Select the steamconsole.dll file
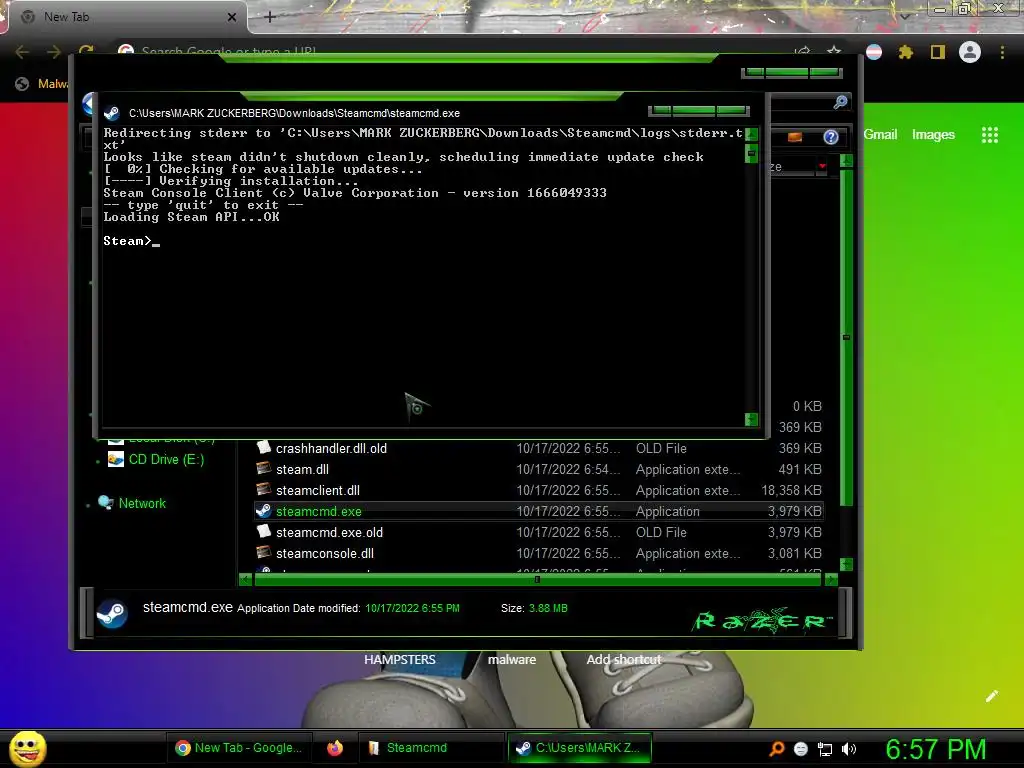The height and width of the screenshot is (768, 1024). pyautogui.click(x=325, y=553)
